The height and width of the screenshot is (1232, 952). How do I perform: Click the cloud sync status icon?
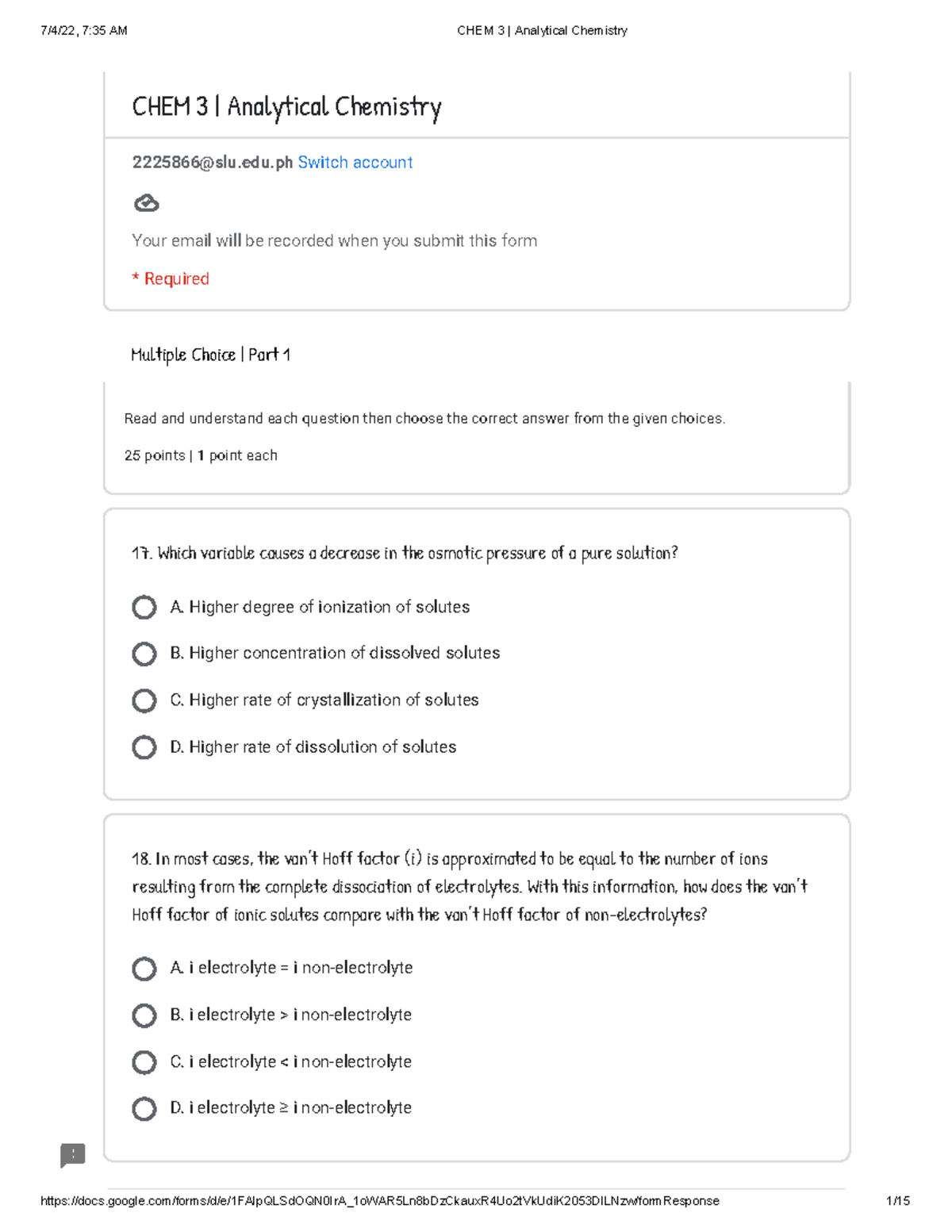pos(146,204)
